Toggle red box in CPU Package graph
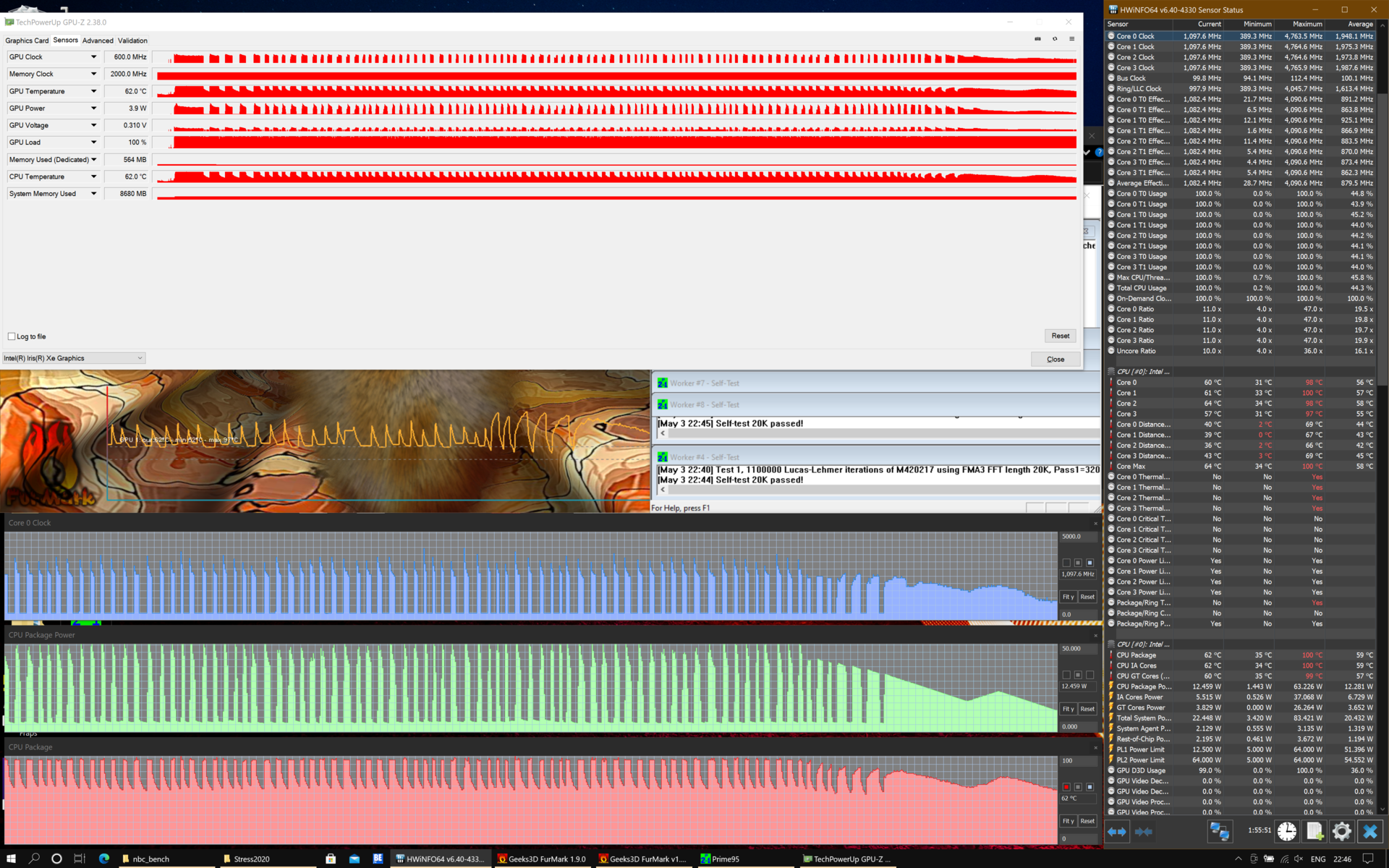This screenshot has width=1389, height=868. point(1066,787)
